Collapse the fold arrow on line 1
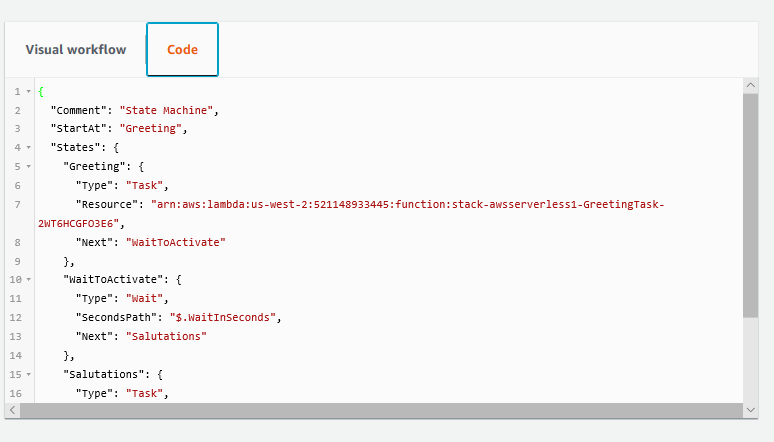Screen dimensions: 774x442 pyautogui.click(x=29, y=92)
